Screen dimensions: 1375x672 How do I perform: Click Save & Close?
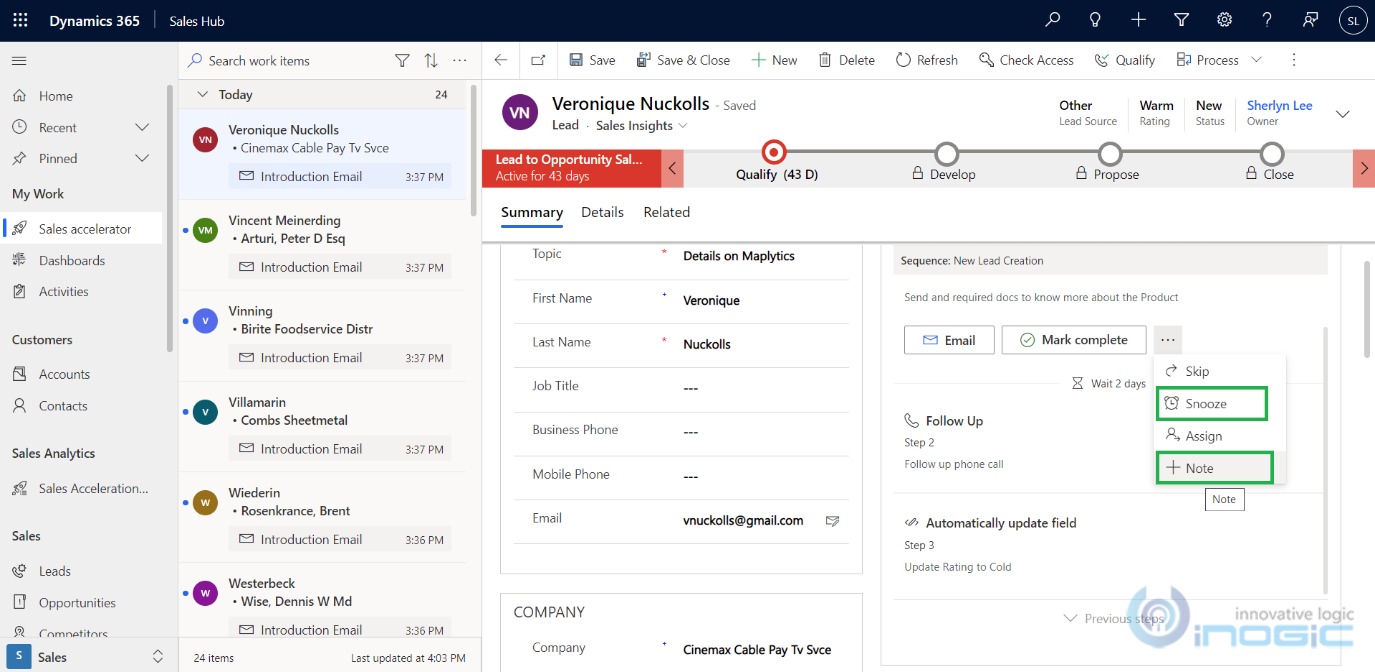coord(683,60)
